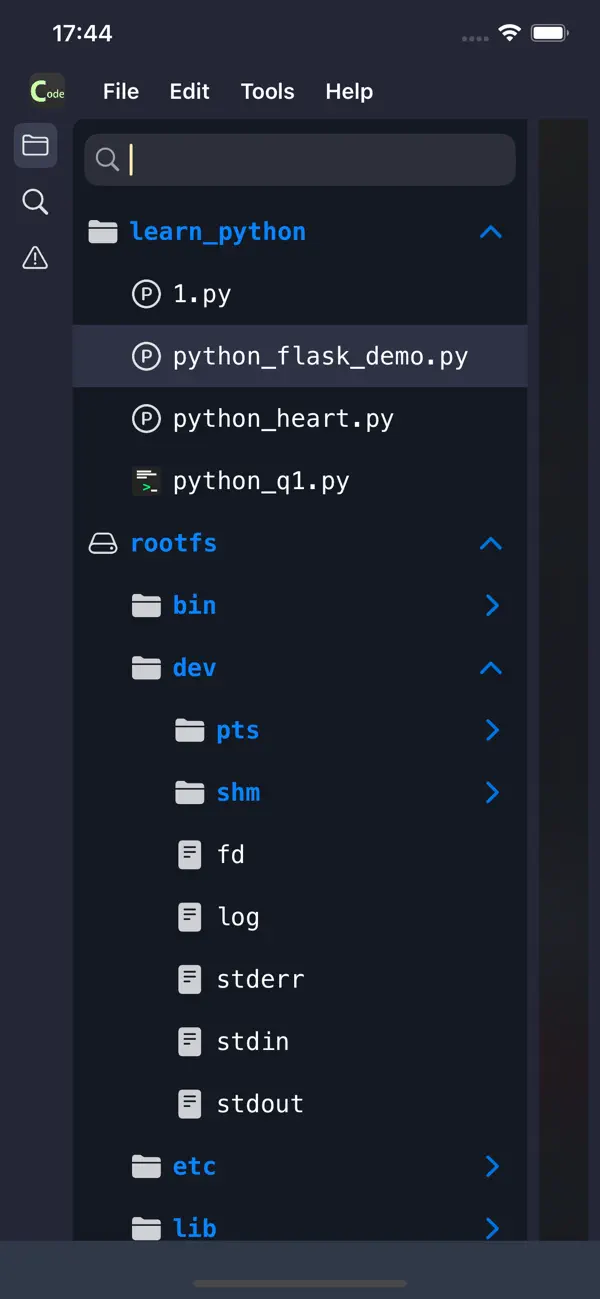Open the Edit menu
The image size is (600, 1299).
coord(189,91)
